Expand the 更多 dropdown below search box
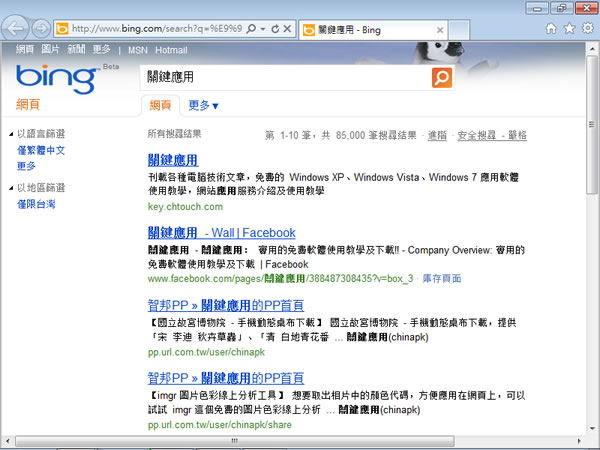 [203, 105]
